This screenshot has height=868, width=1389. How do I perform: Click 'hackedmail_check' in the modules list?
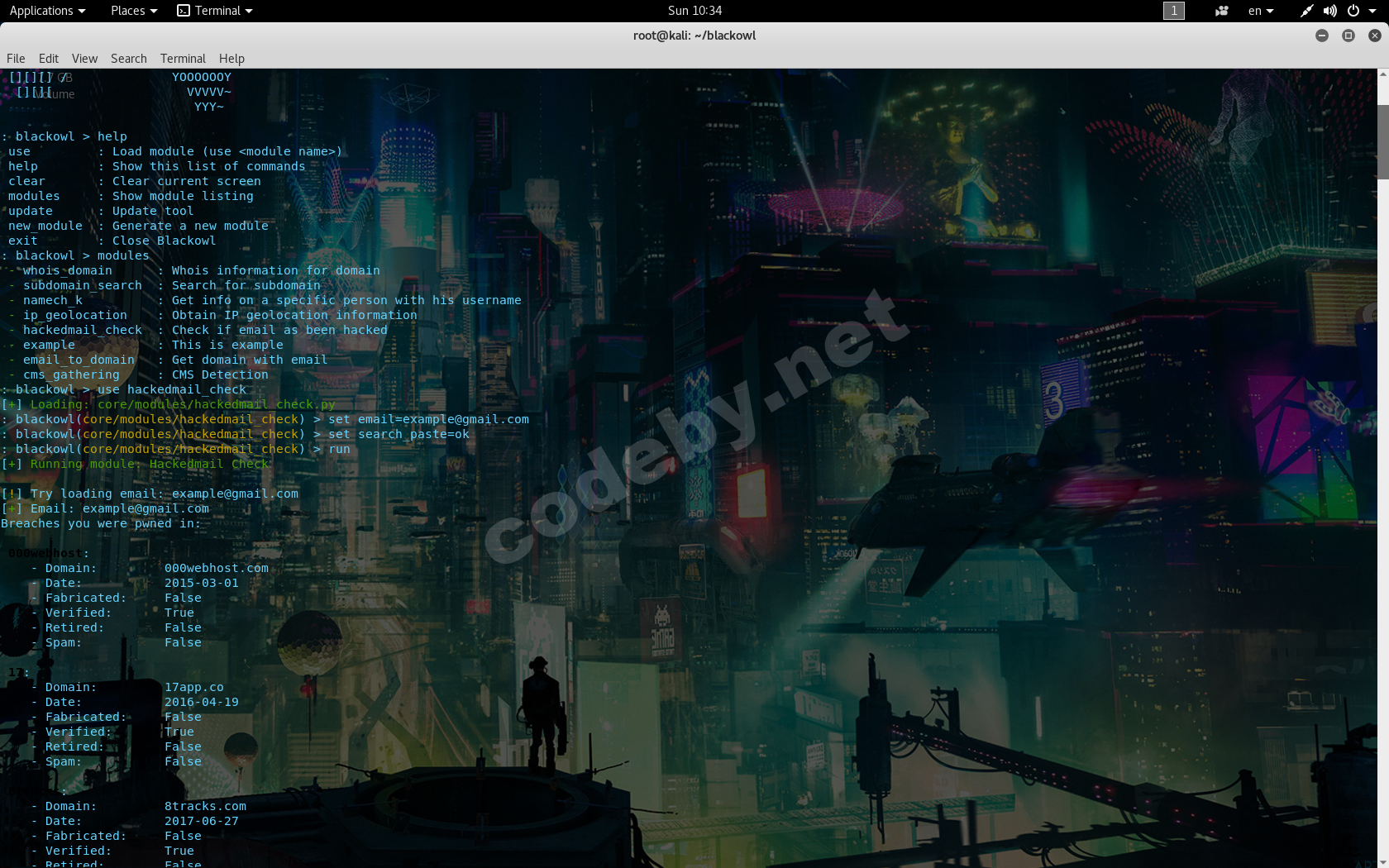[83, 330]
